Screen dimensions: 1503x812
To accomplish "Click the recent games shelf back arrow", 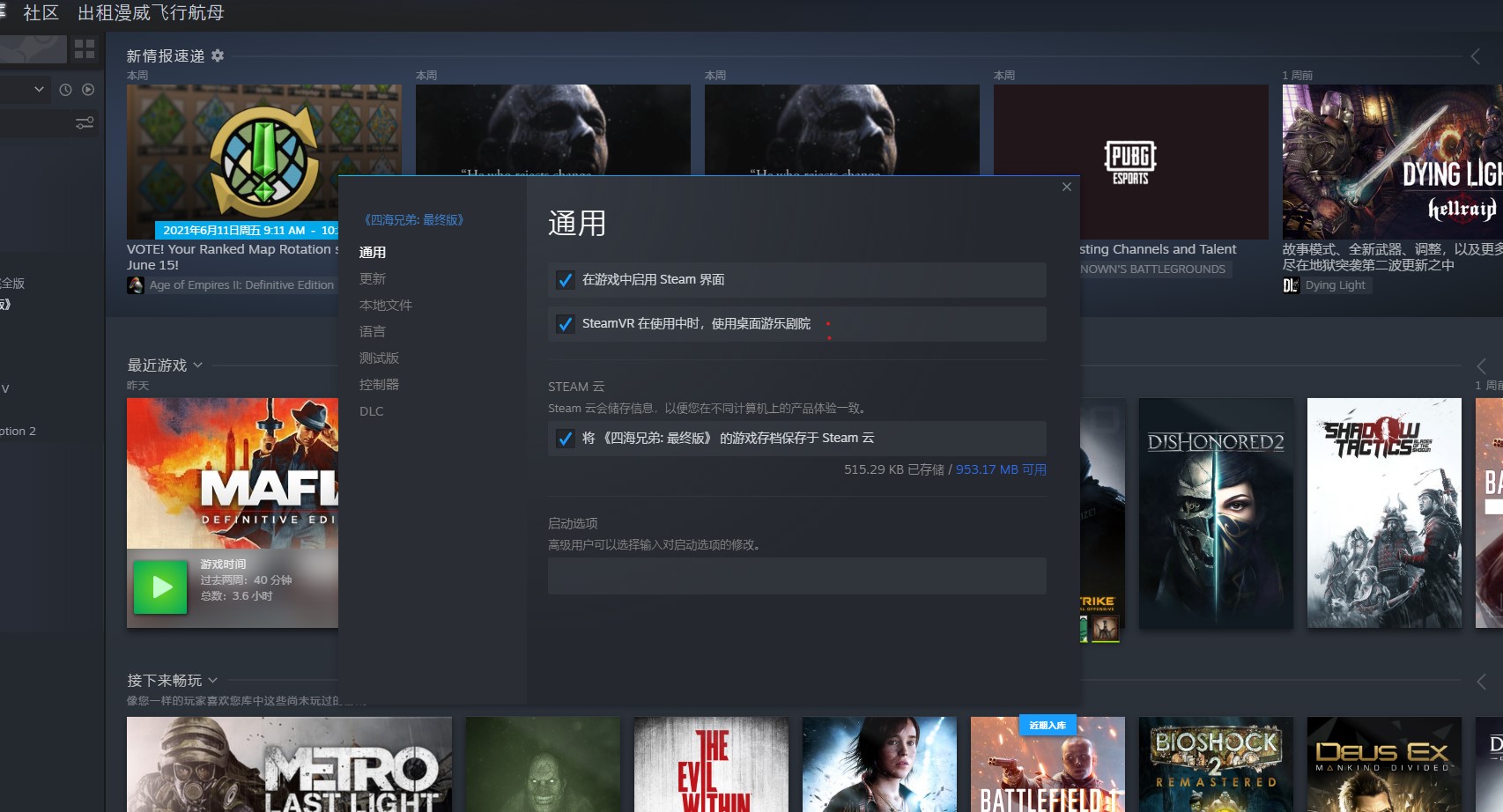I will (x=1479, y=365).
